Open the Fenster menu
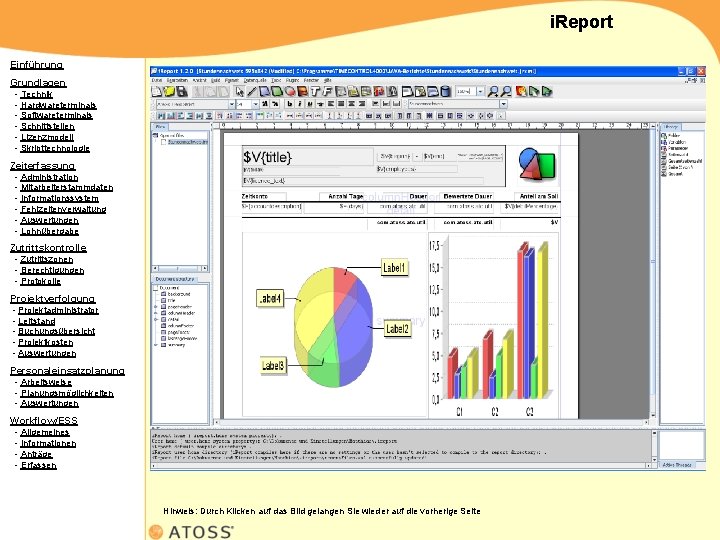 click(x=311, y=80)
